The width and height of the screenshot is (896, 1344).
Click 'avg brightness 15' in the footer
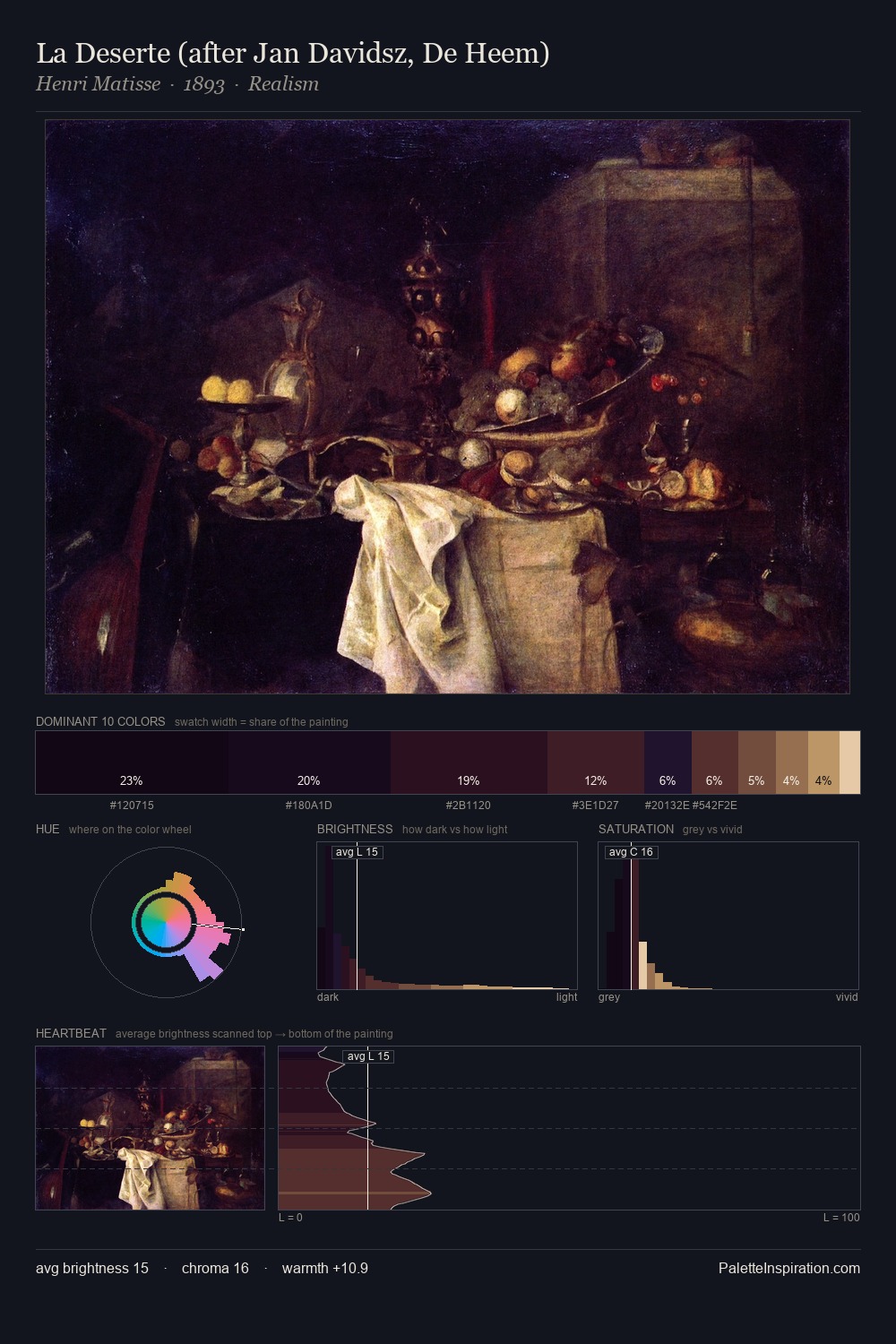pos(92,1268)
